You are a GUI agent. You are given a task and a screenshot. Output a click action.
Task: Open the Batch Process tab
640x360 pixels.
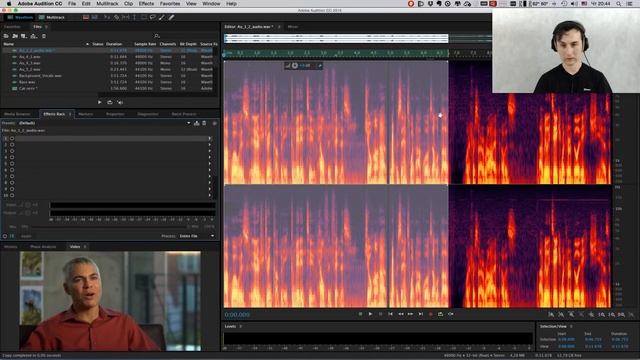[184, 114]
